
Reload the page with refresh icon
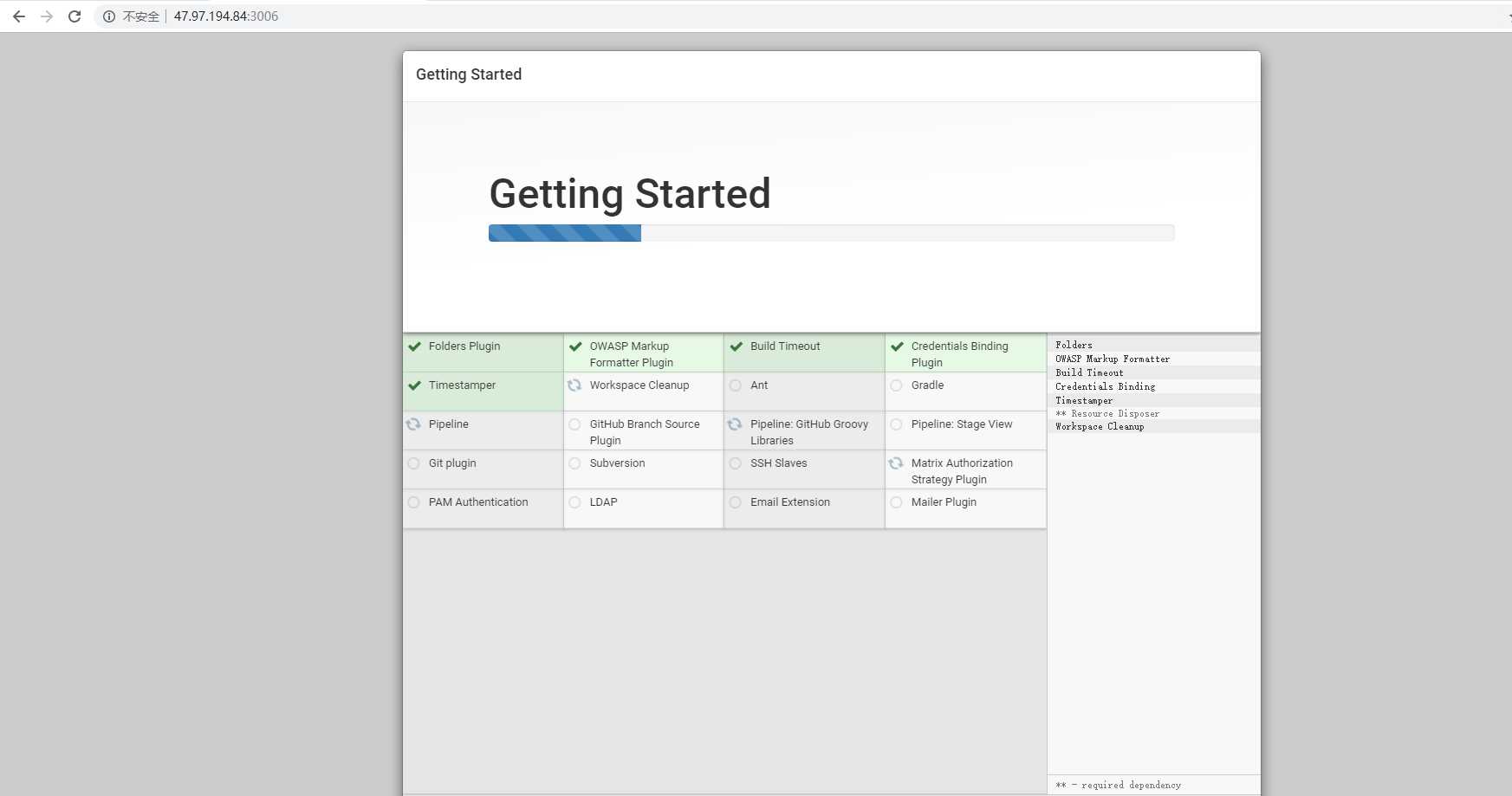coord(75,16)
